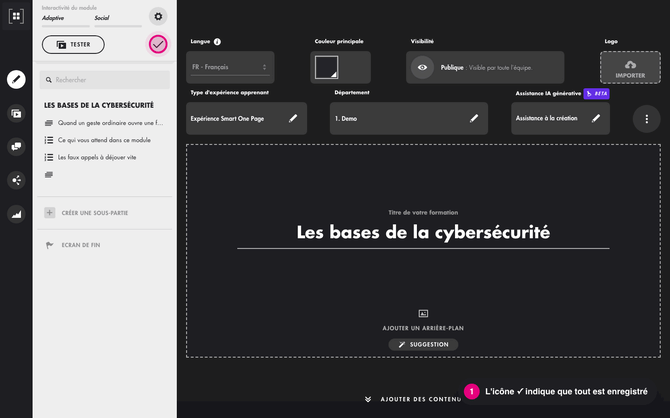This screenshot has height=418, width=670.
Task: Click the LES BASES DE LA CYBERSÉCURITÉ heading
Action: (x=99, y=105)
